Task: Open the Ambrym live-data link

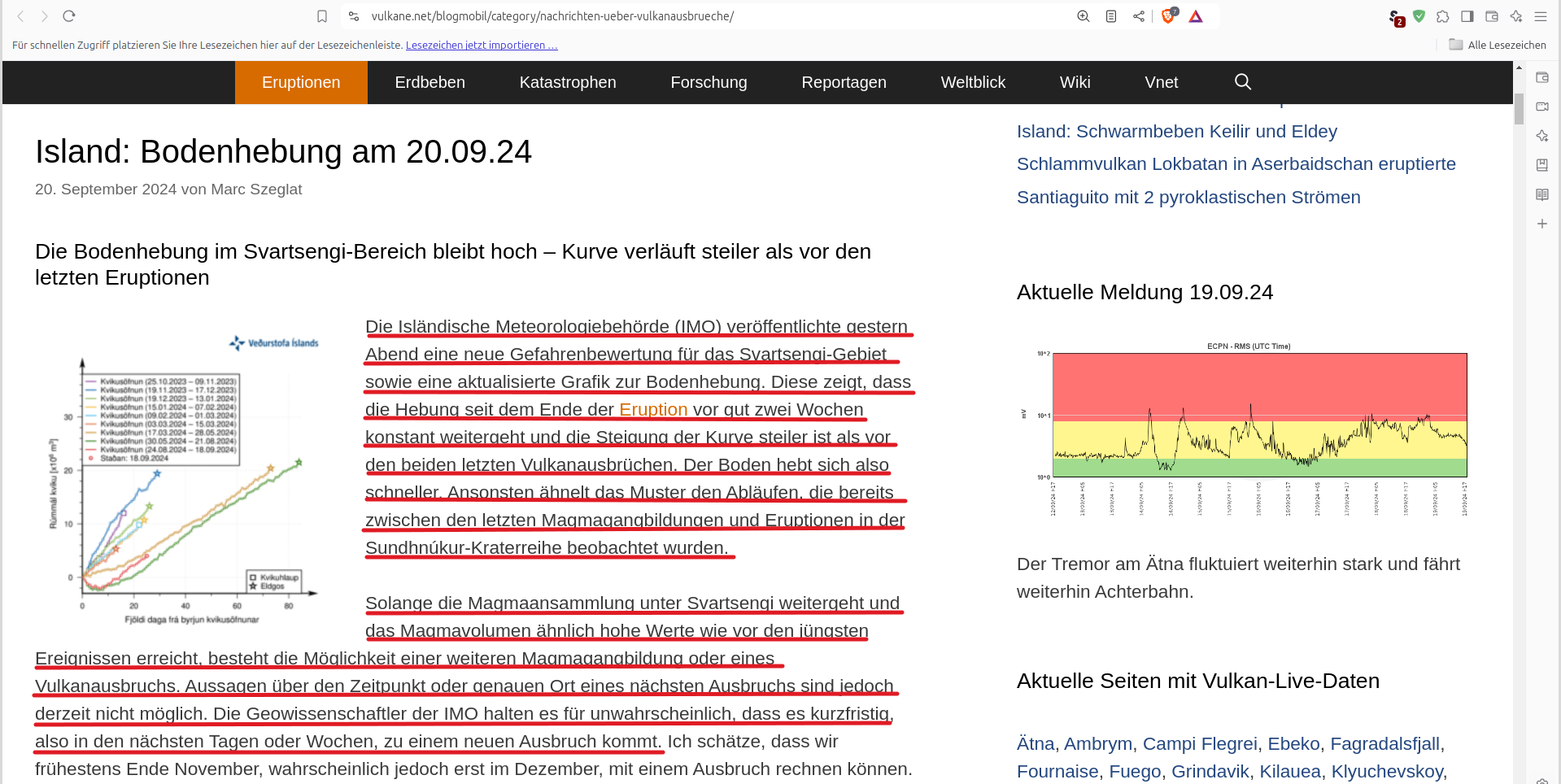Action: pos(1098,744)
